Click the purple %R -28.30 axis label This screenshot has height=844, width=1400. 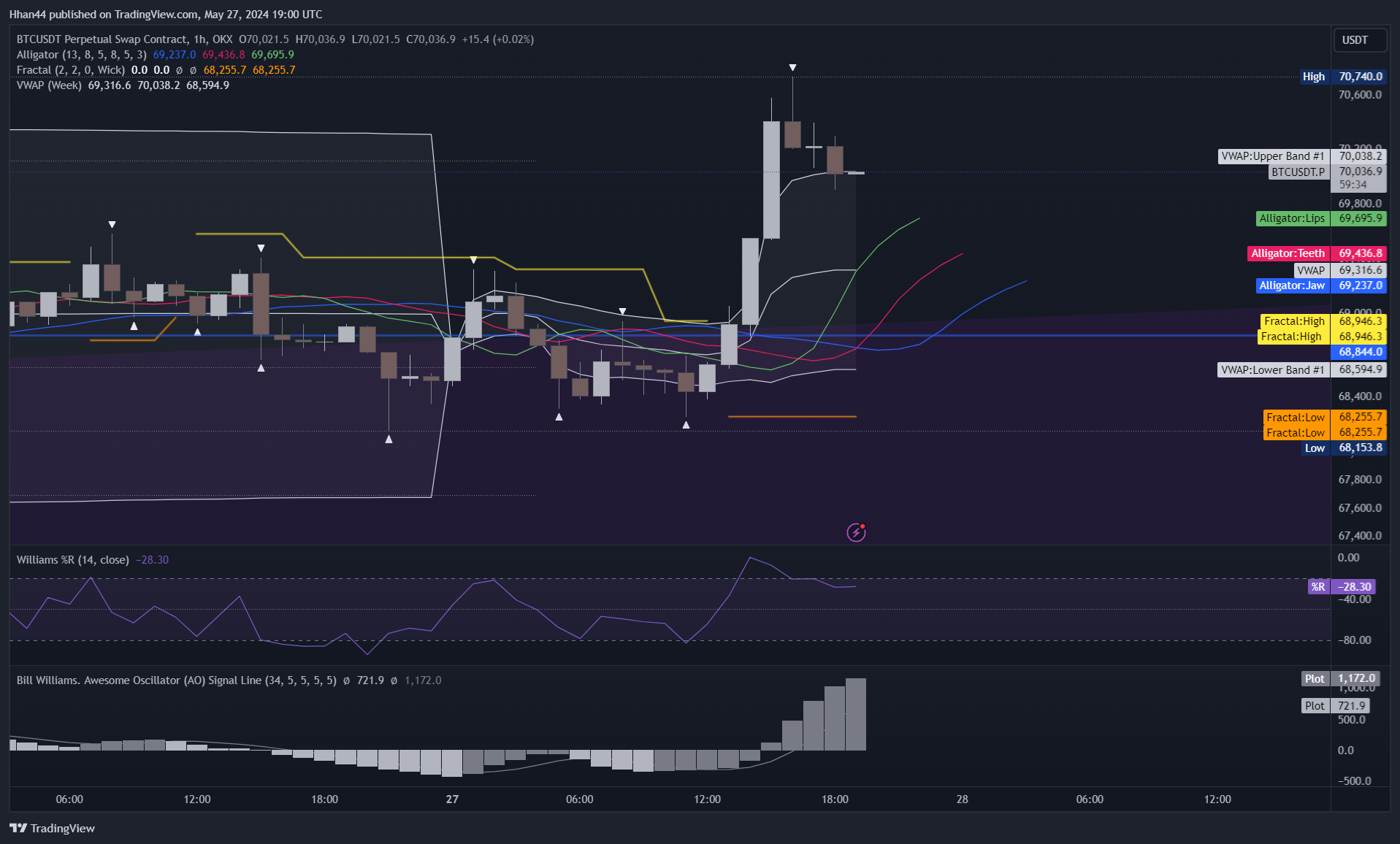pyautogui.click(x=1342, y=587)
